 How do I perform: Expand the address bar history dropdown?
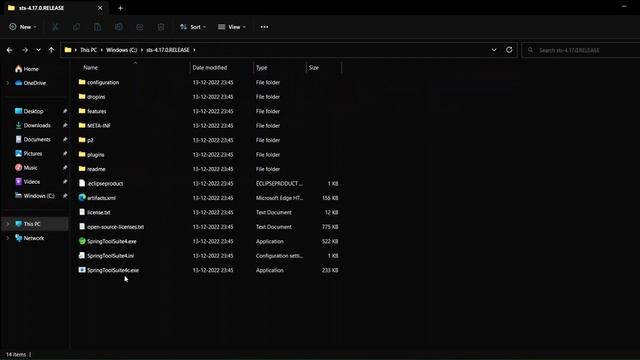click(494, 50)
